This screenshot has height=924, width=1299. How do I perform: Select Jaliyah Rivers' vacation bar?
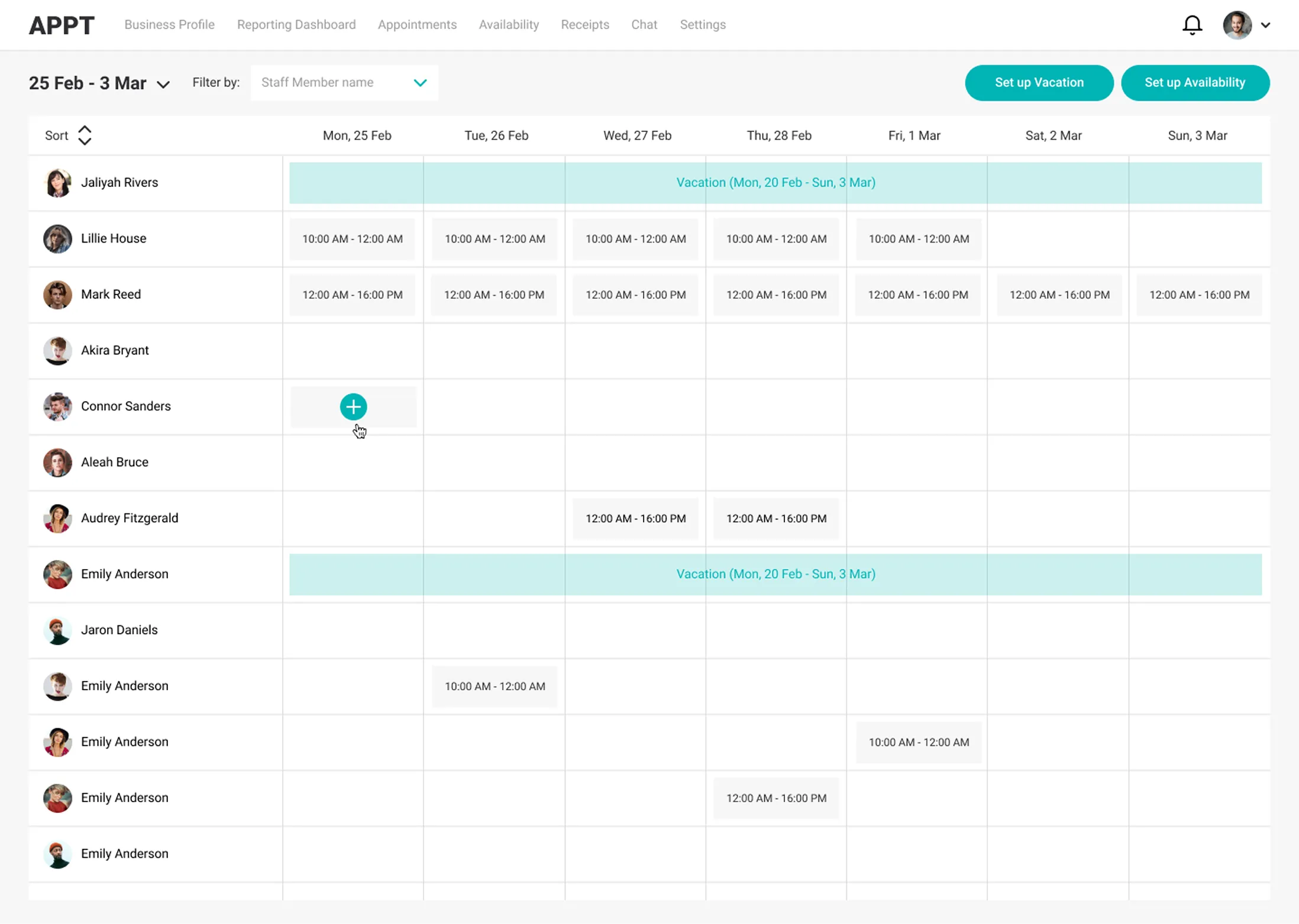[x=775, y=183]
